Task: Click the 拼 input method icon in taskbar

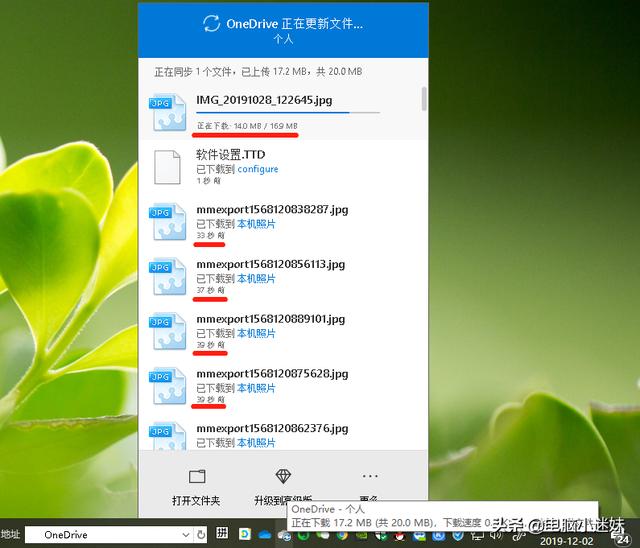Action: [x=222, y=533]
